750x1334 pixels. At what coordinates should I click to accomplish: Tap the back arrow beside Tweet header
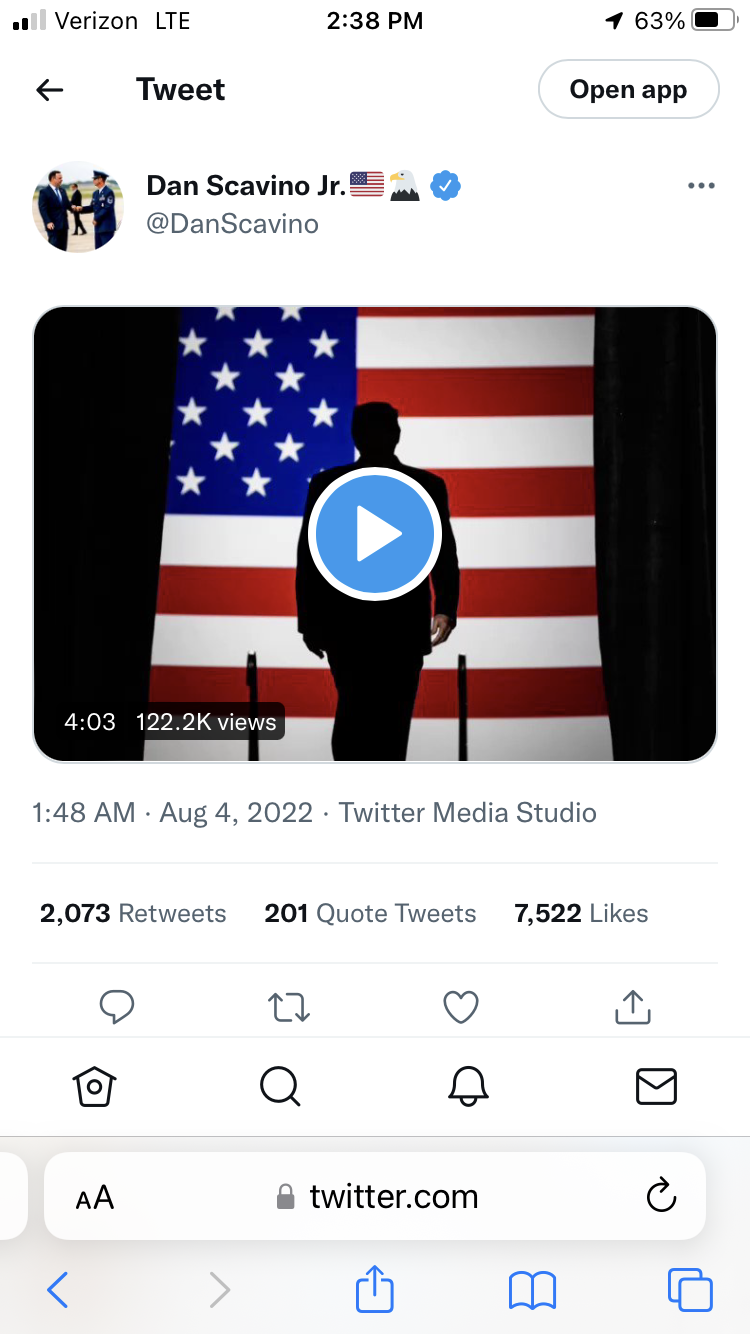pos(50,90)
